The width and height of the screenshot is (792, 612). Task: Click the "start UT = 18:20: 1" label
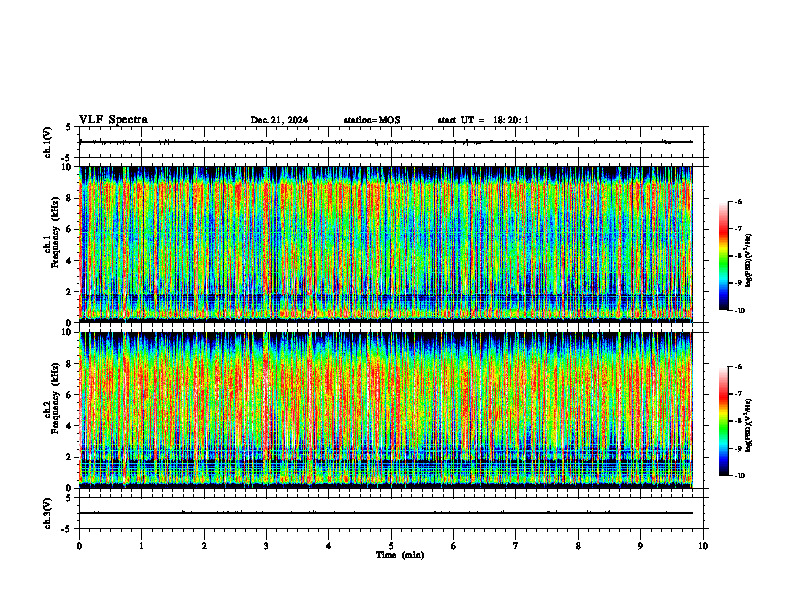[x=483, y=120]
